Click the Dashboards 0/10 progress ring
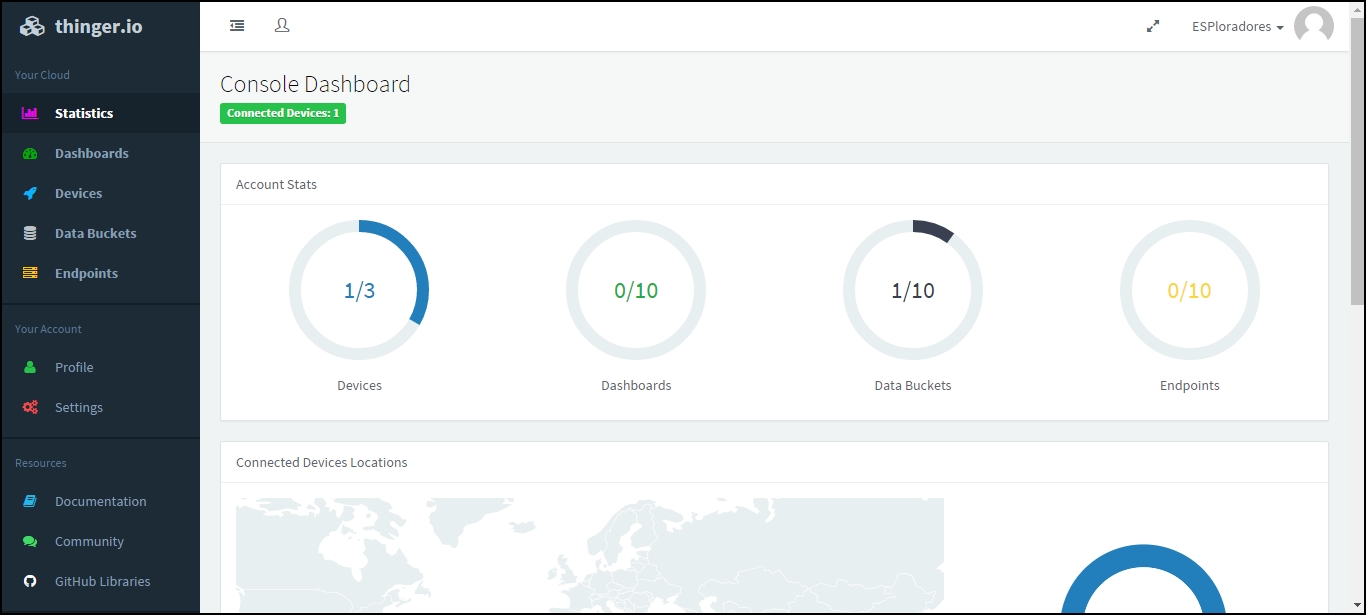Viewport: 1366px width, 615px height. (x=636, y=290)
